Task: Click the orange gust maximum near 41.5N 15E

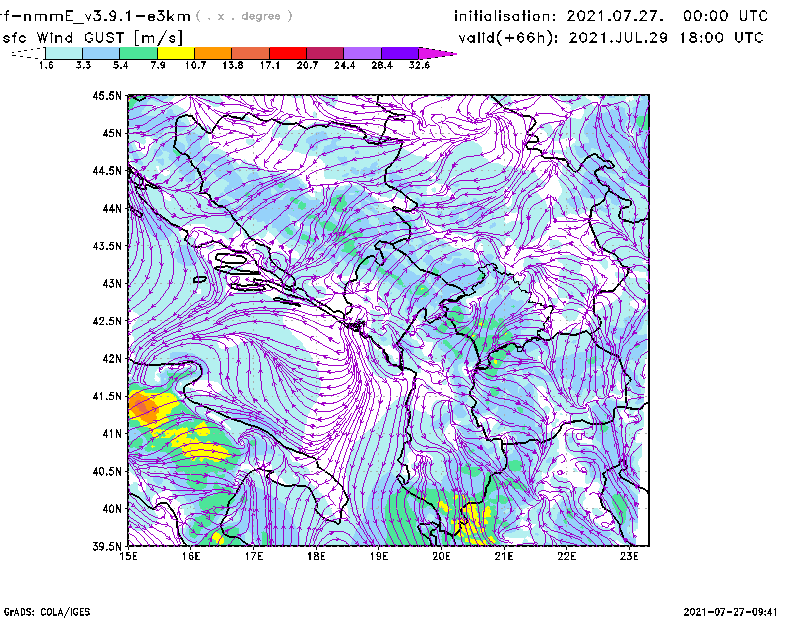Action: pyautogui.click(x=142, y=407)
